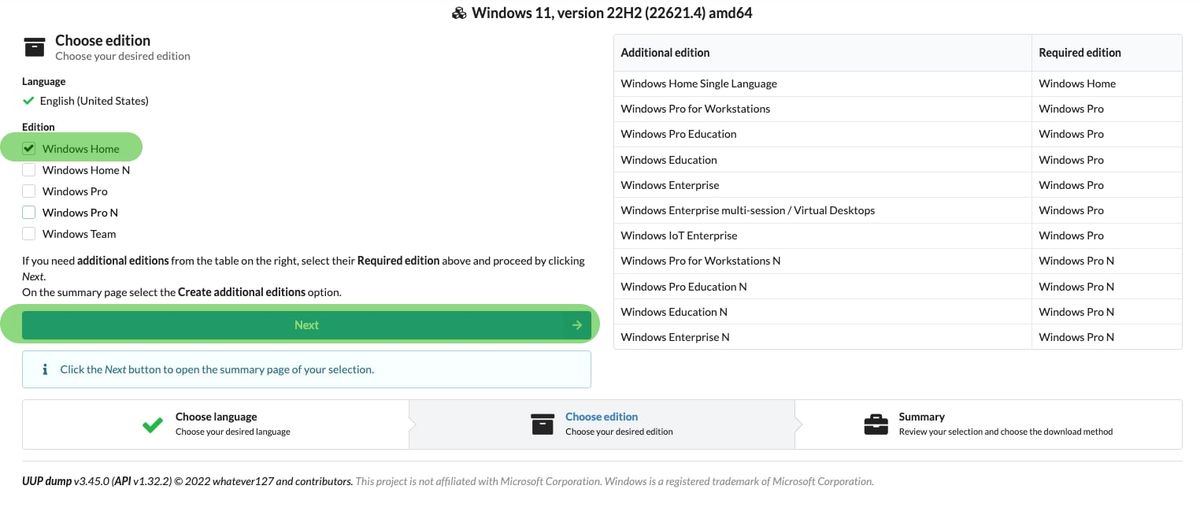Click the Next button hint message box
The height and width of the screenshot is (519, 1200).
[306, 370]
